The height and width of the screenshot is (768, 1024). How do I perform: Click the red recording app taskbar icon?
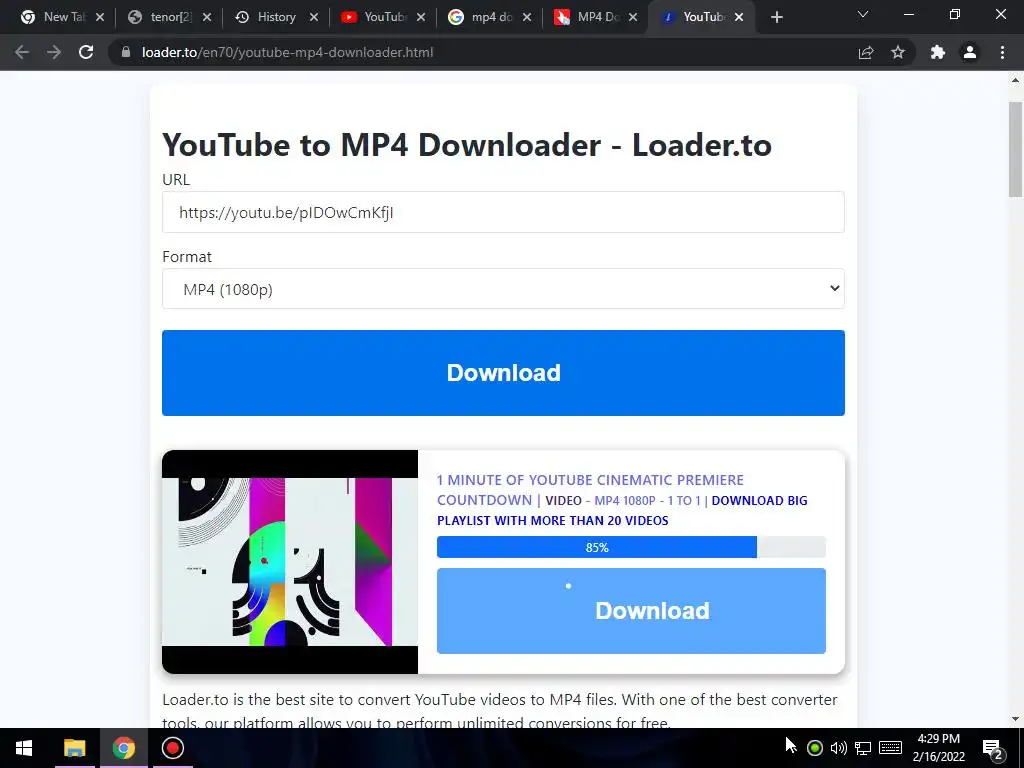[x=172, y=748]
